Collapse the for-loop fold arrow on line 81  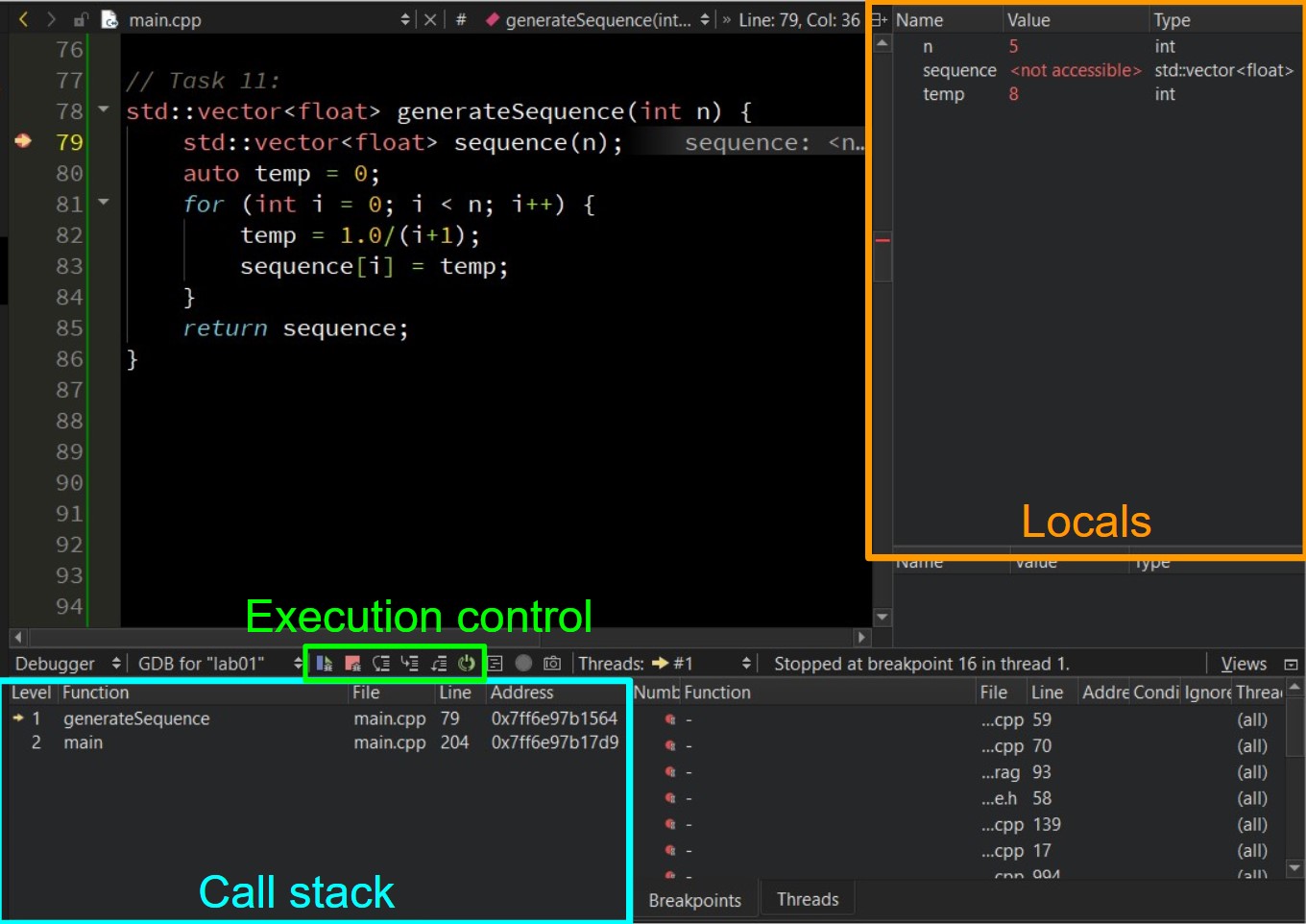tap(104, 203)
